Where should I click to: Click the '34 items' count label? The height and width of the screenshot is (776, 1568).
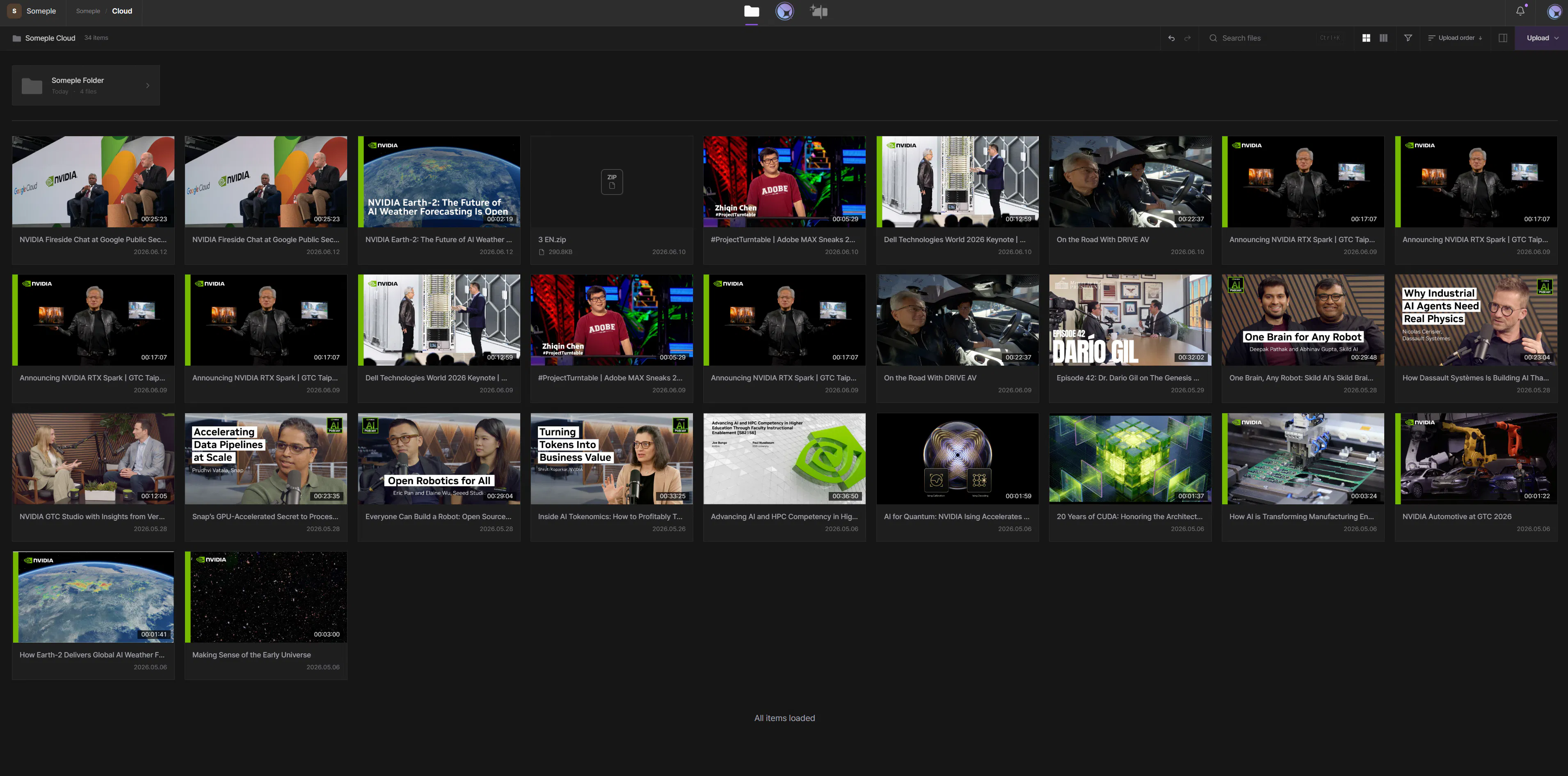[96, 38]
